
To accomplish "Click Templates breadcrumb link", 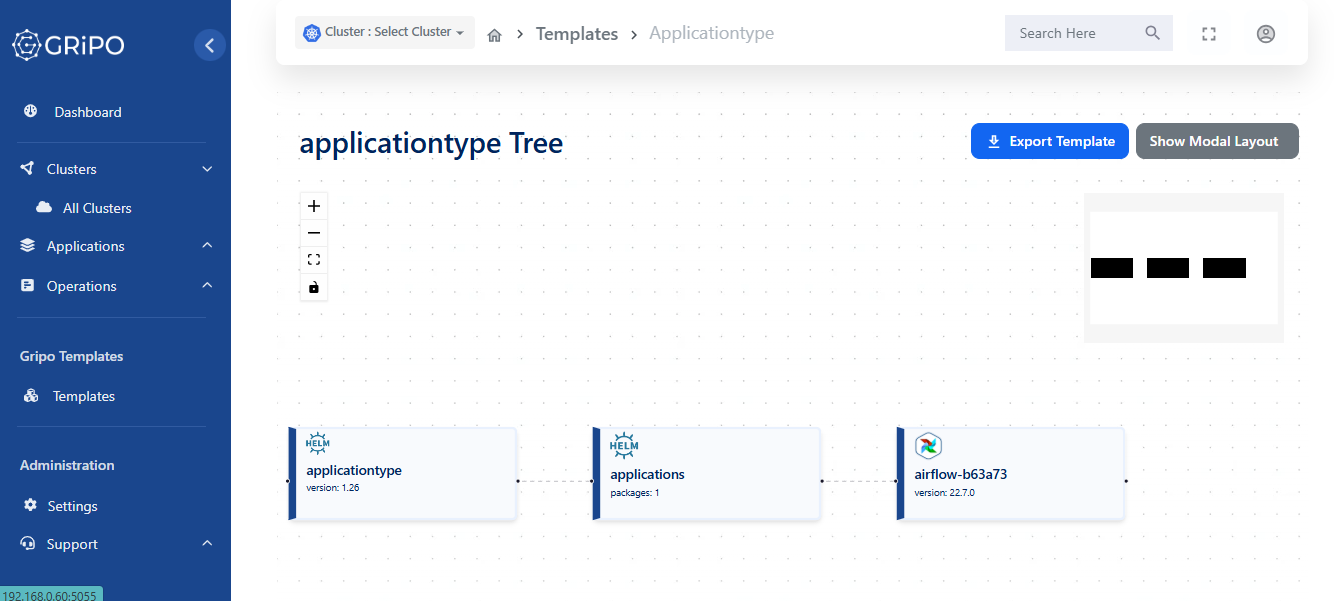I will coord(577,34).
